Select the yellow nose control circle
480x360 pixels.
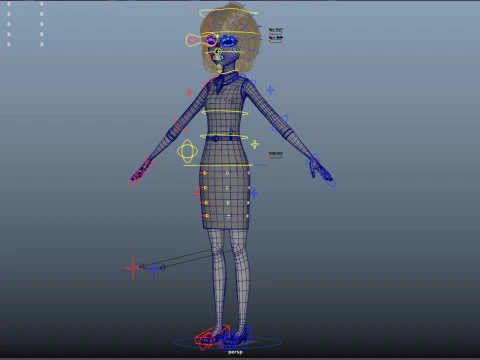(217, 51)
